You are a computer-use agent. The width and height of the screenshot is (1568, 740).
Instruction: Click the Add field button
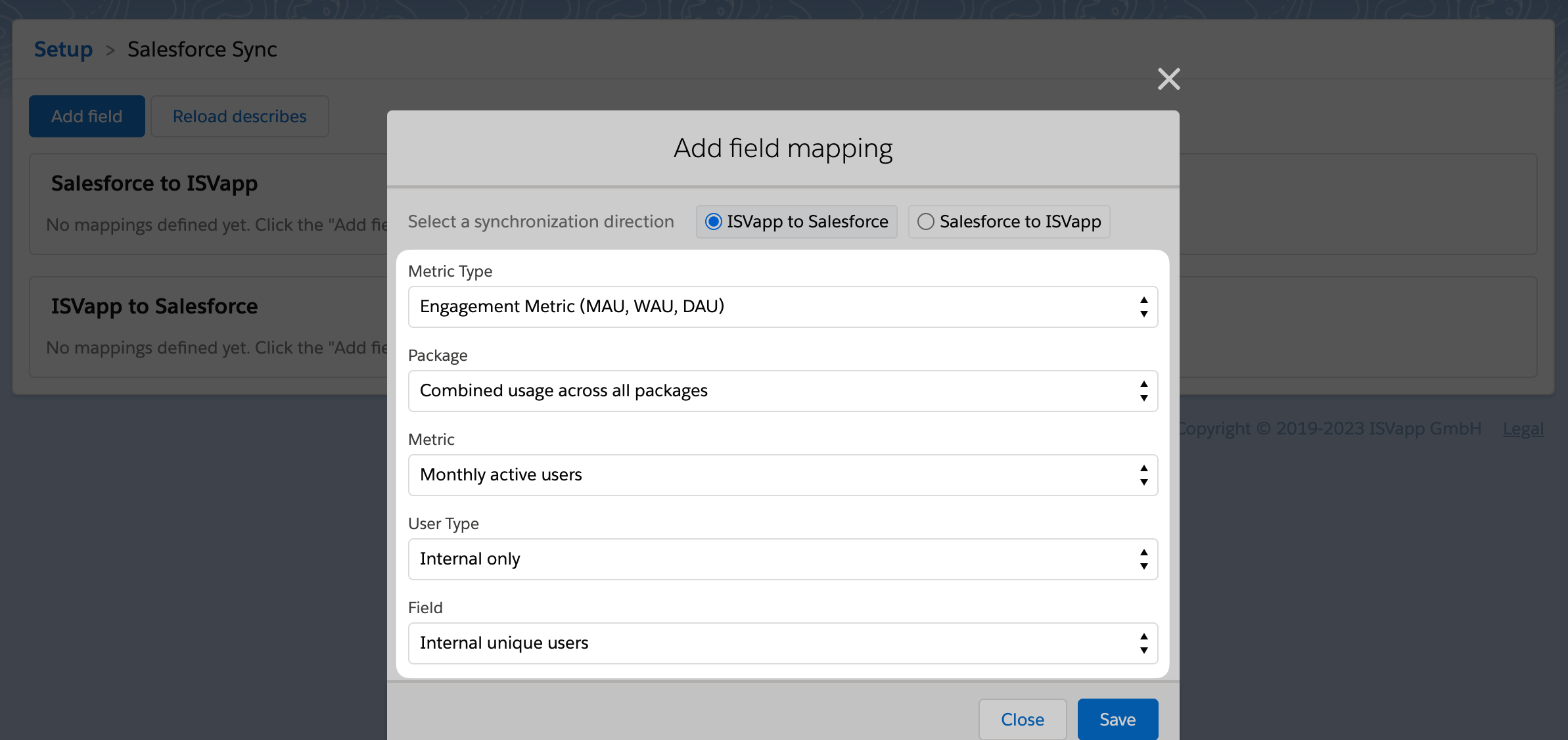point(87,116)
